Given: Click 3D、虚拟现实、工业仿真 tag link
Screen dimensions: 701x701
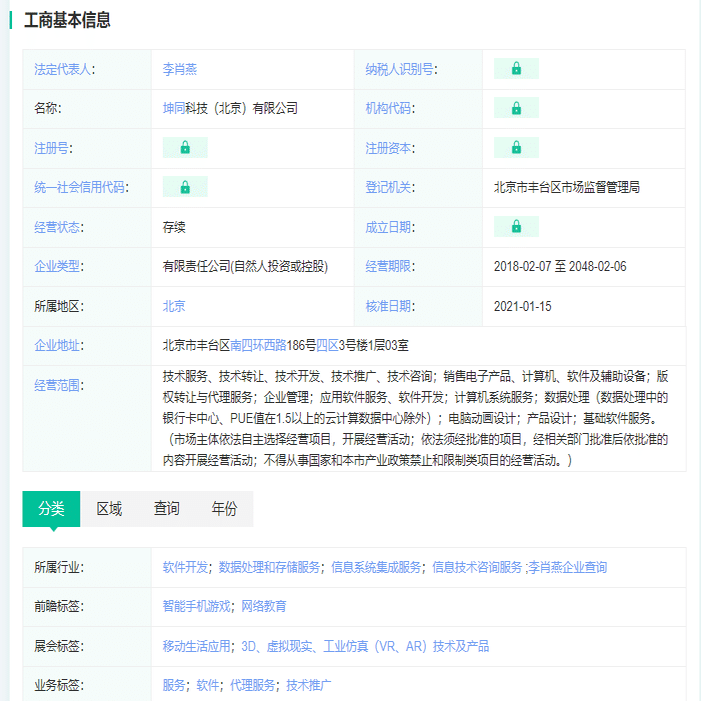Looking at the screenshot, I should [x=365, y=646].
